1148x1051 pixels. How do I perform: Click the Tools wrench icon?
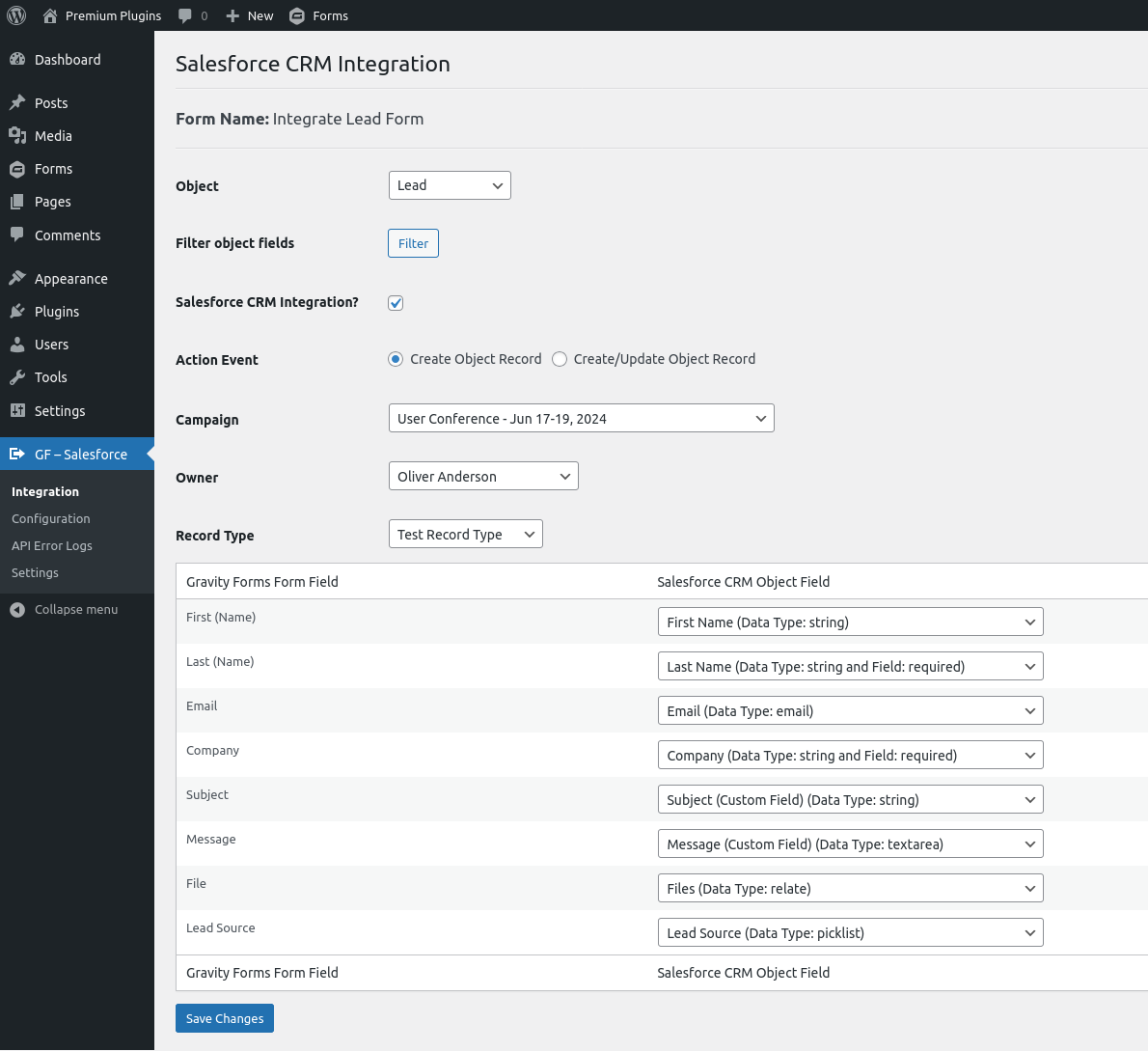[x=17, y=377]
